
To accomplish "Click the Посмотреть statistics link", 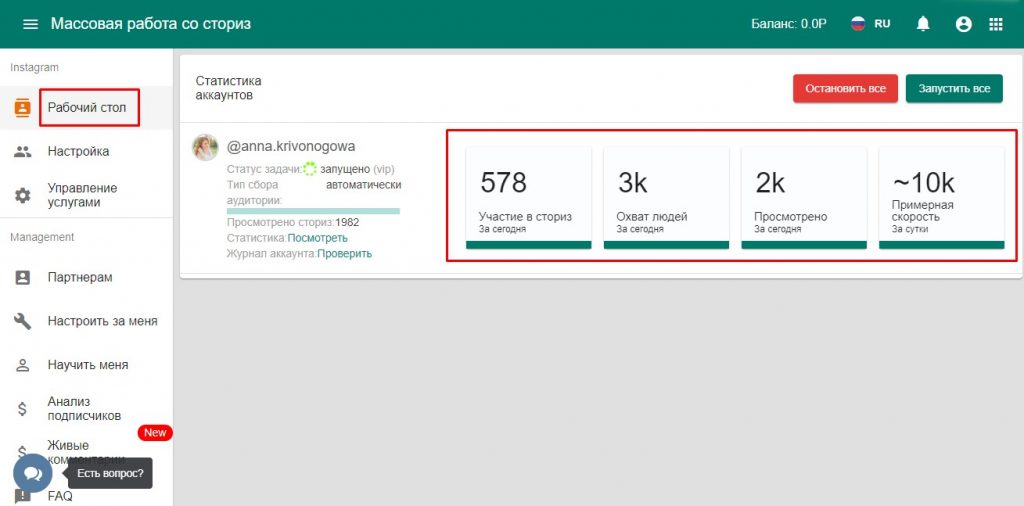I will pos(318,238).
